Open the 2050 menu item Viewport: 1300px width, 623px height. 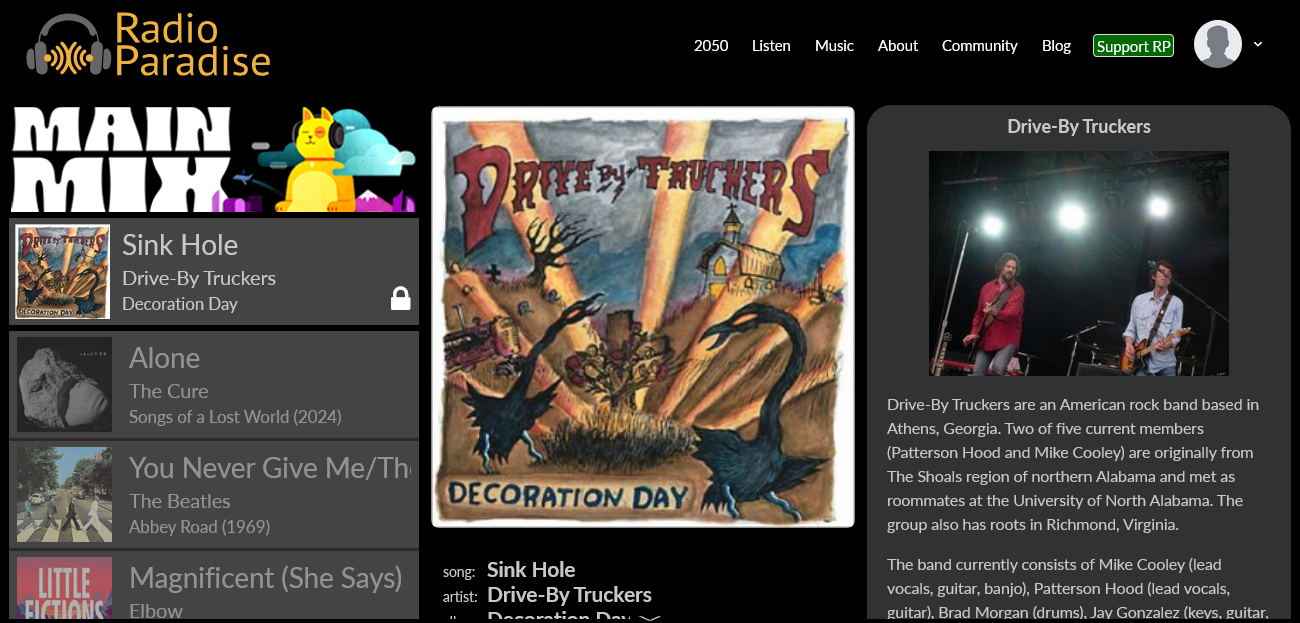point(711,45)
